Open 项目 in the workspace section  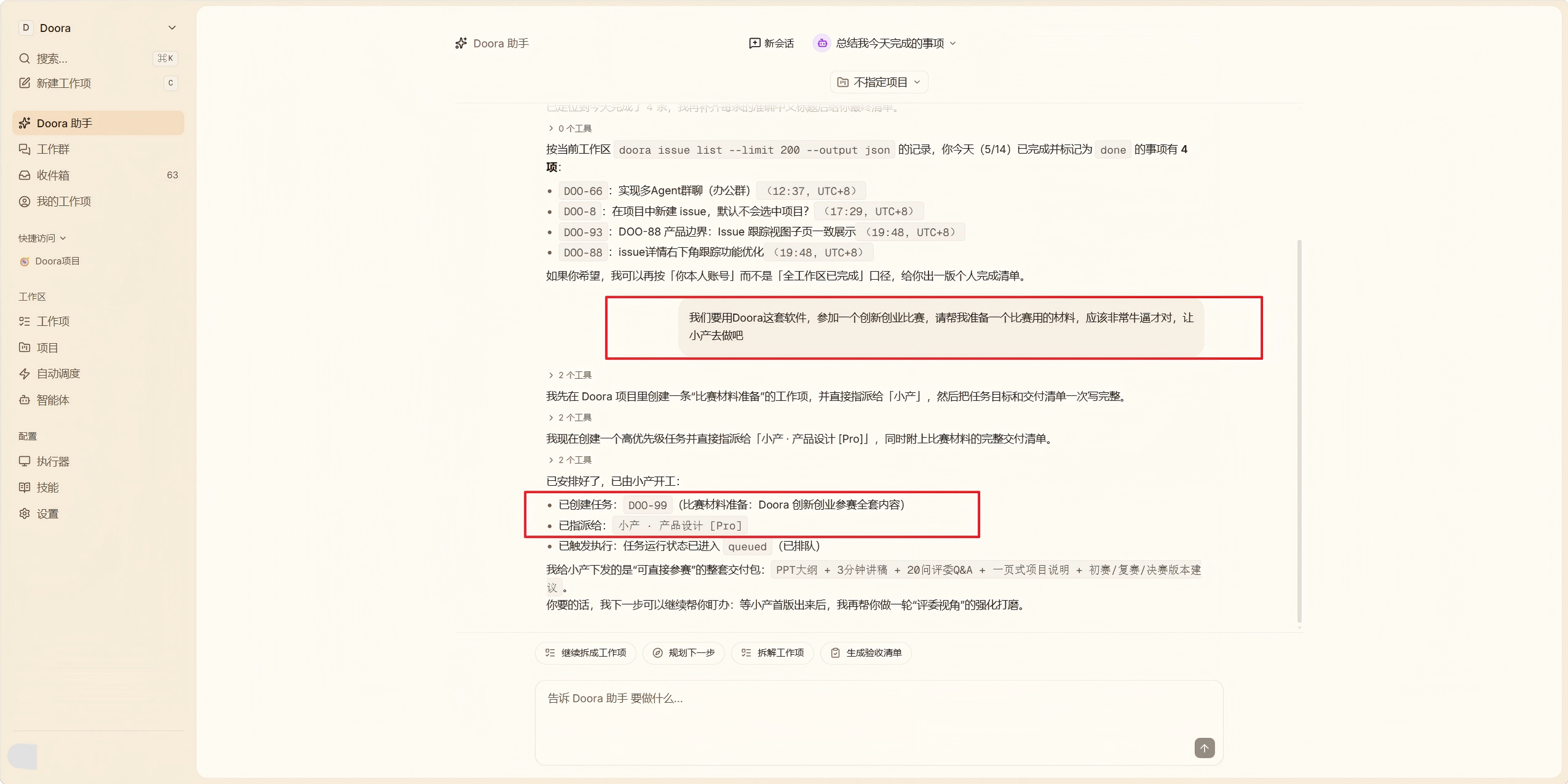(98, 347)
